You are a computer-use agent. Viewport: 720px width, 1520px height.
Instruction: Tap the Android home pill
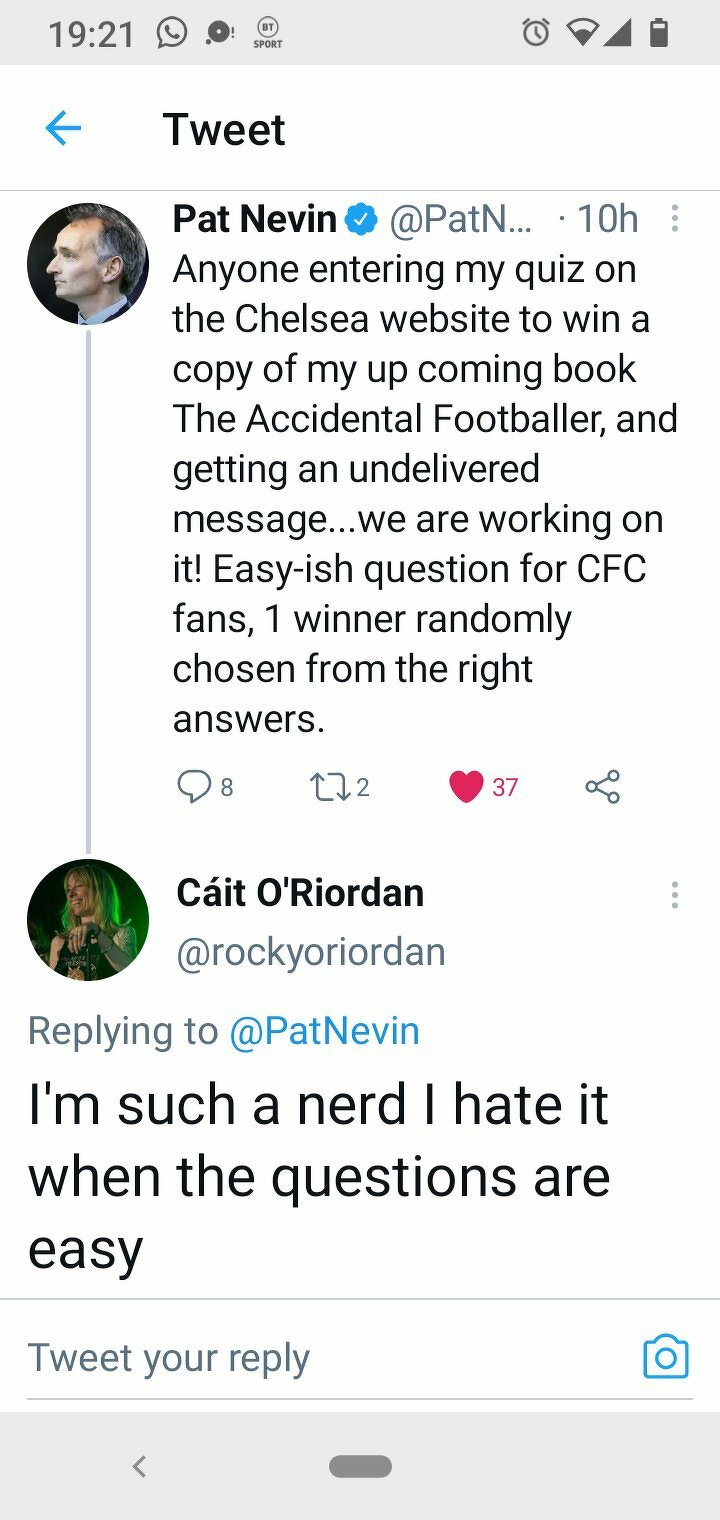click(x=360, y=1466)
